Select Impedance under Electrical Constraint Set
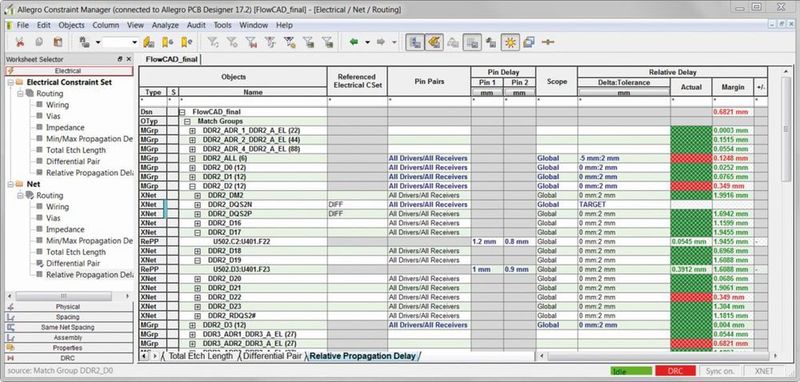Image resolution: width=800 pixels, height=382 pixels. click(x=65, y=128)
